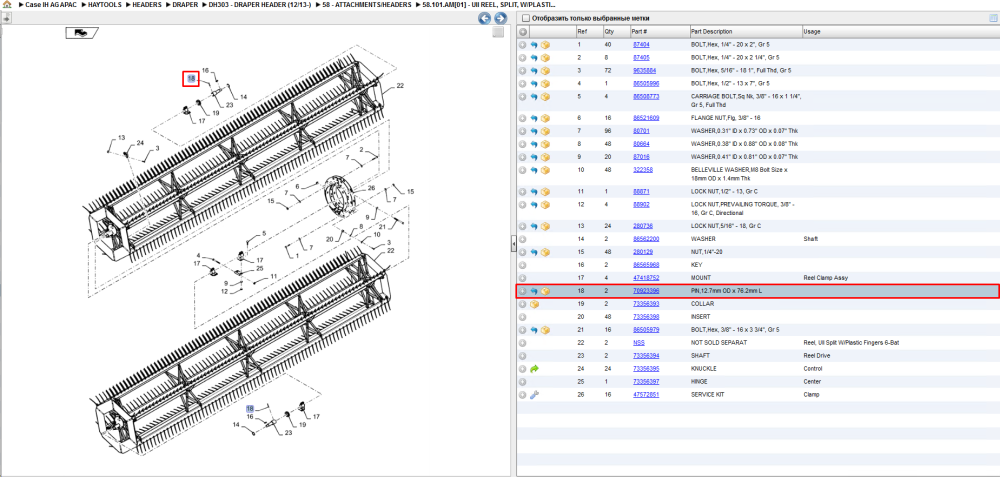Open Case IH AG APAC breadcrumb
1000x477 pixels.
pos(50,4)
